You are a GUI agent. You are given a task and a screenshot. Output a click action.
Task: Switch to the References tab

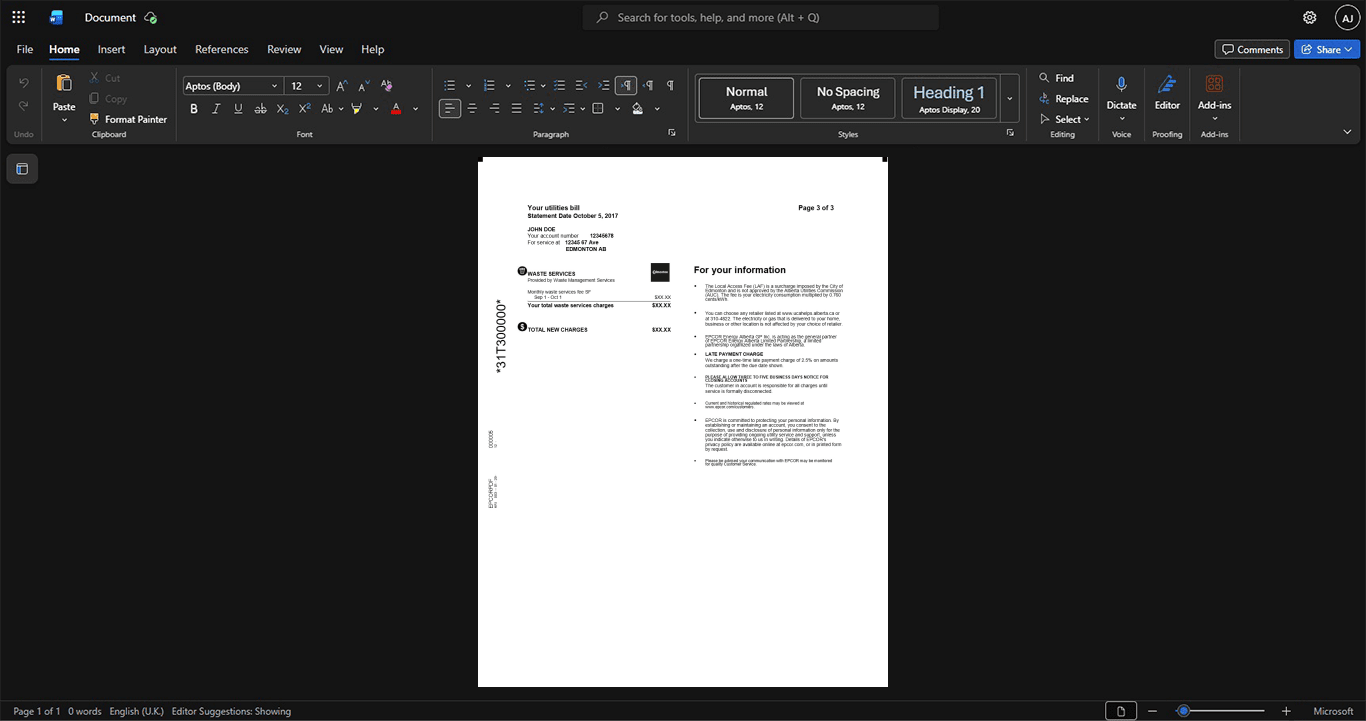pos(221,49)
